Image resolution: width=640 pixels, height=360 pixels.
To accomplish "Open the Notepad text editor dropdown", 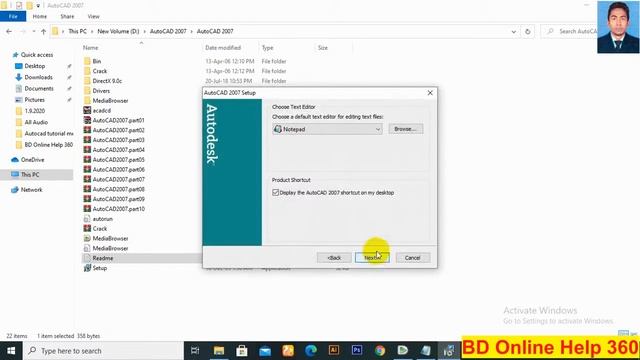I will 327,129.
